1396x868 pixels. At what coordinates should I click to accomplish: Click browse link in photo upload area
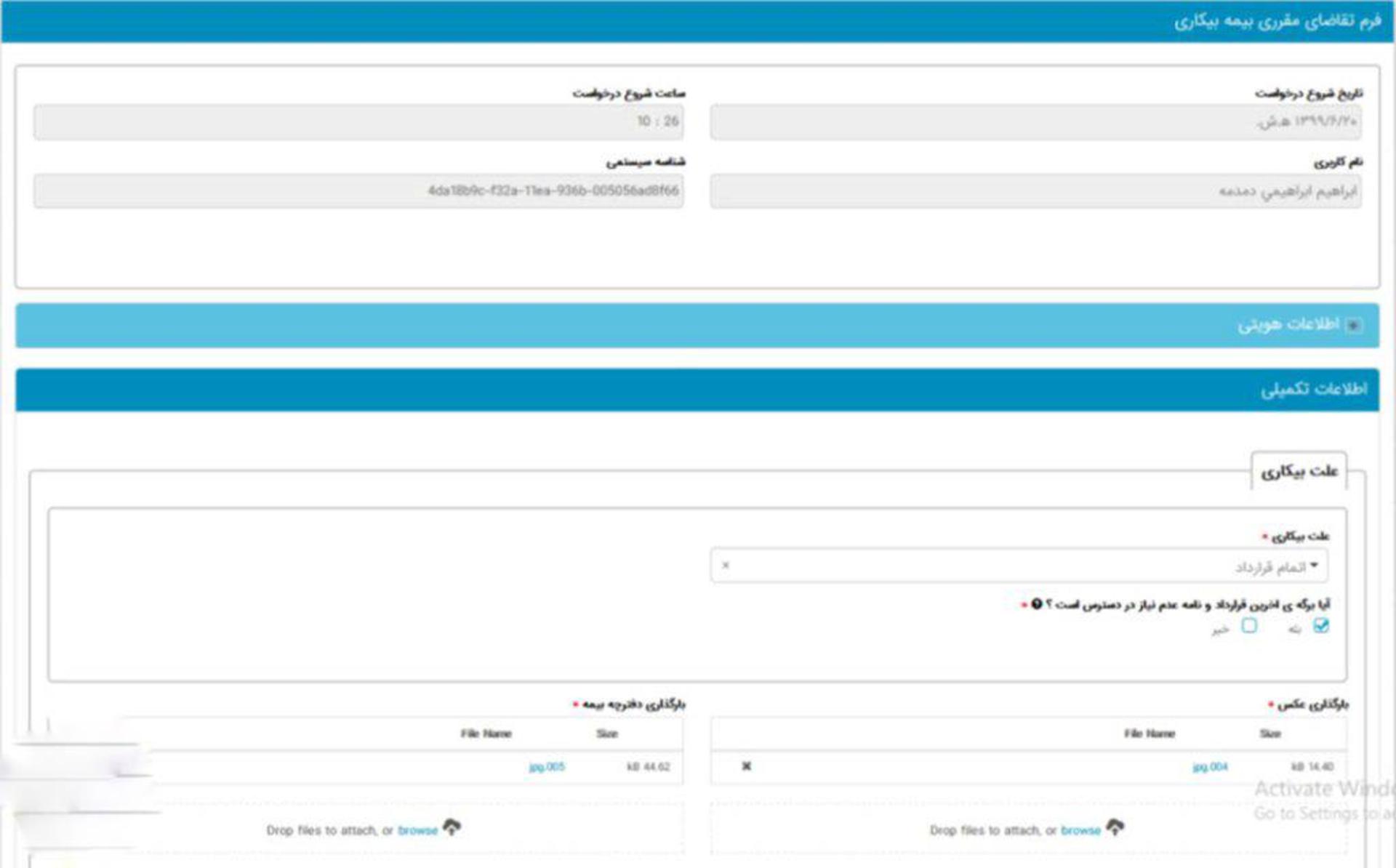point(1080,830)
